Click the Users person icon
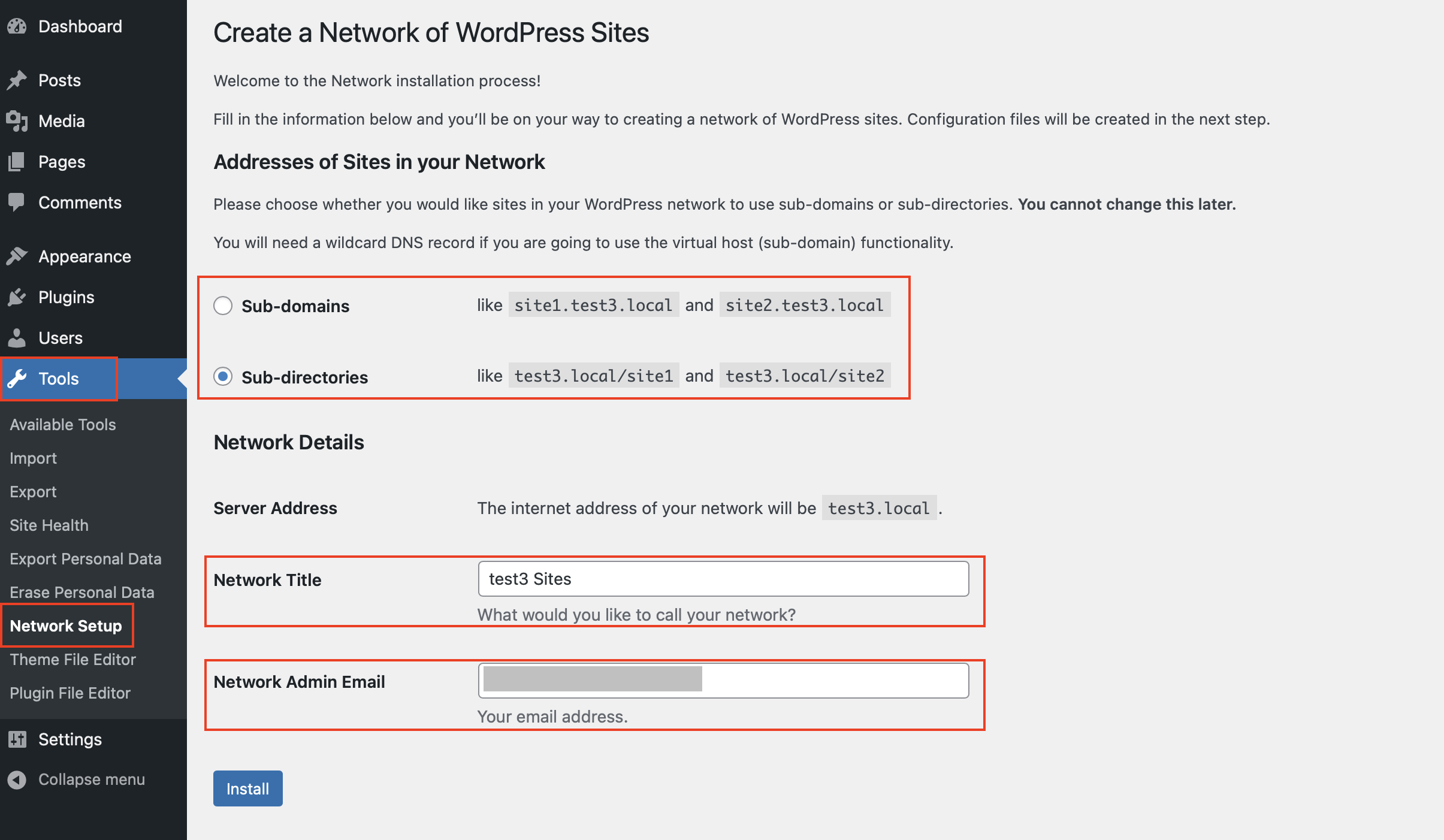 tap(17, 338)
